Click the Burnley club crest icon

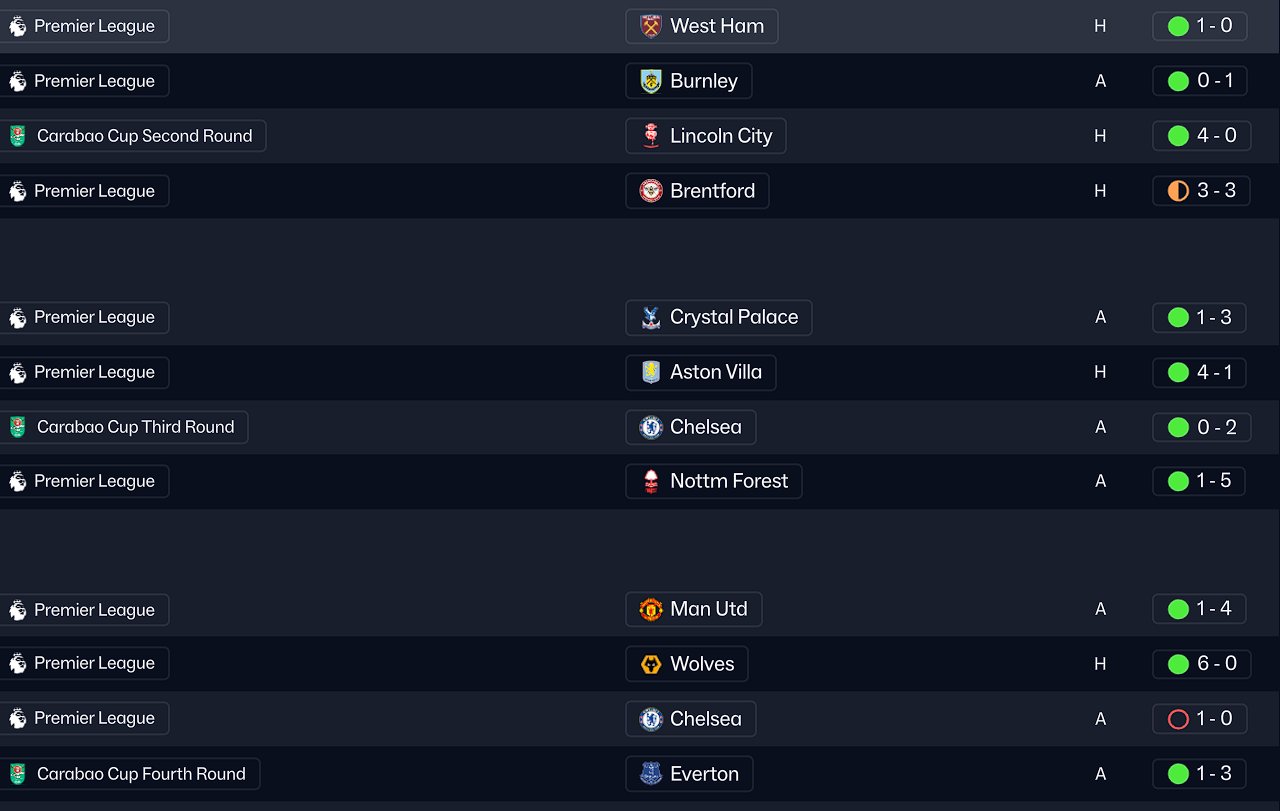(x=651, y=81)
